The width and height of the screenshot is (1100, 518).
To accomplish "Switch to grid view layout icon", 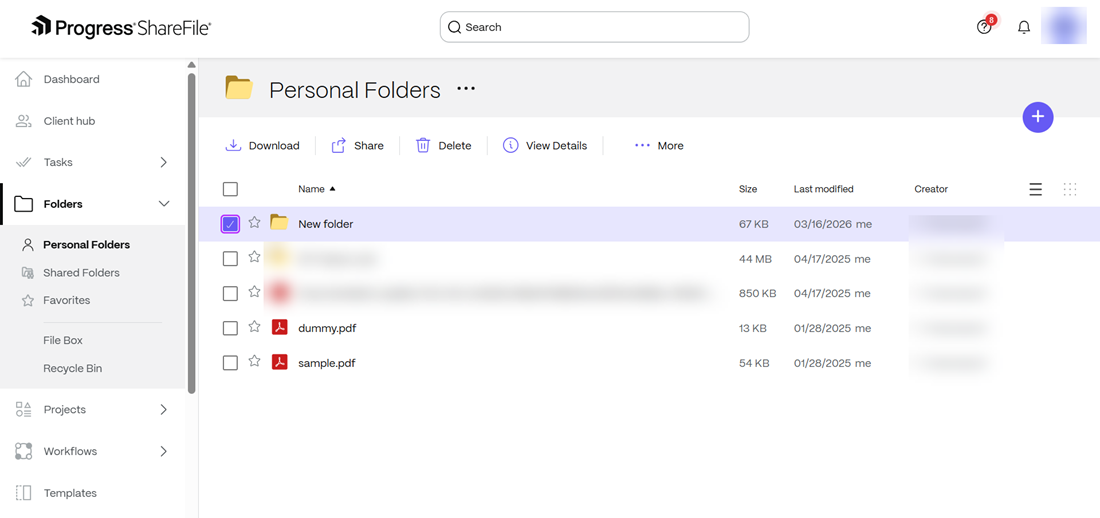I will (x=1070, y=189).
